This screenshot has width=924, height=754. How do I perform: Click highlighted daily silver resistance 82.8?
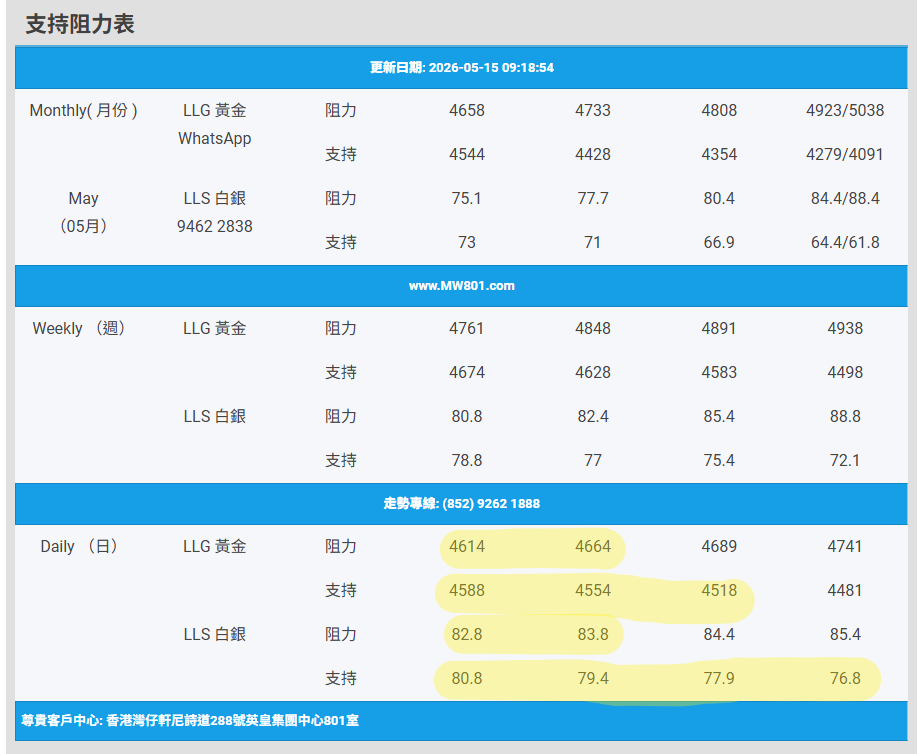467,634
